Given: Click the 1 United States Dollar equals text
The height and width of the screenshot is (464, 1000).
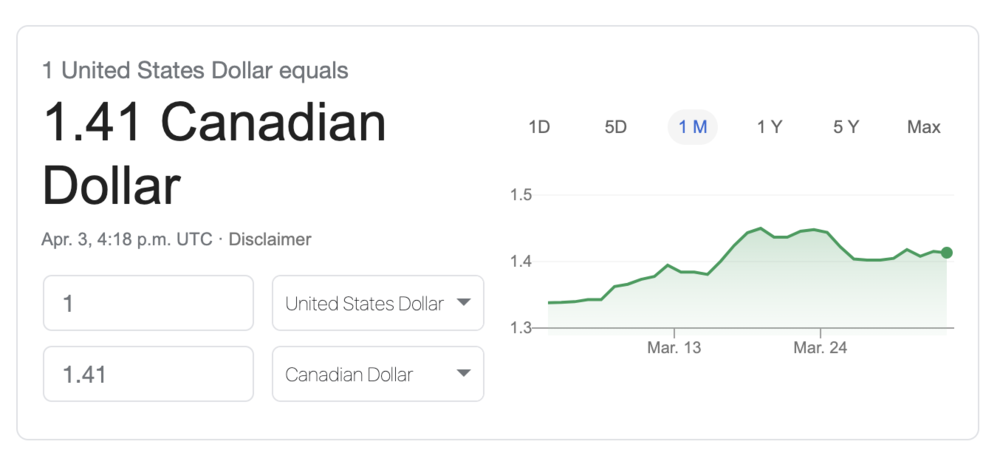Looking at the screenshot, I should (195, 71).
